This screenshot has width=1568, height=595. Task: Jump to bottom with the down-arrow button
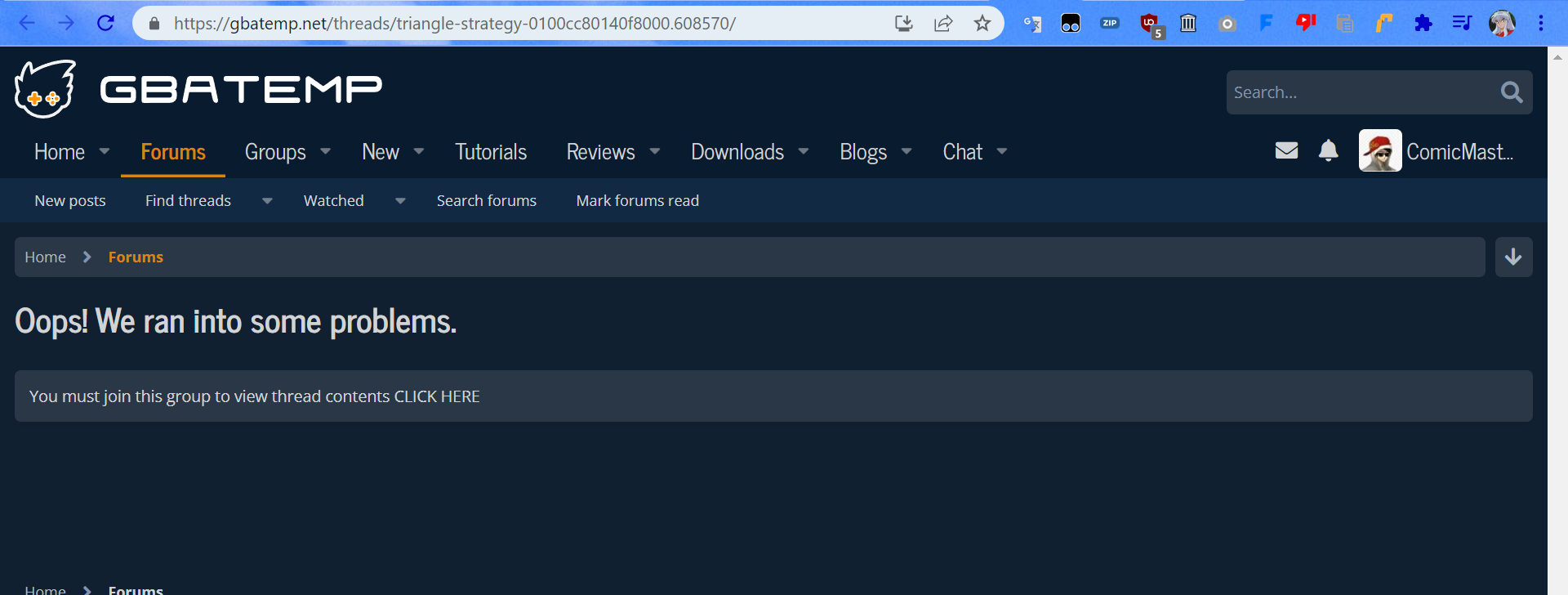pos(1513,257)
